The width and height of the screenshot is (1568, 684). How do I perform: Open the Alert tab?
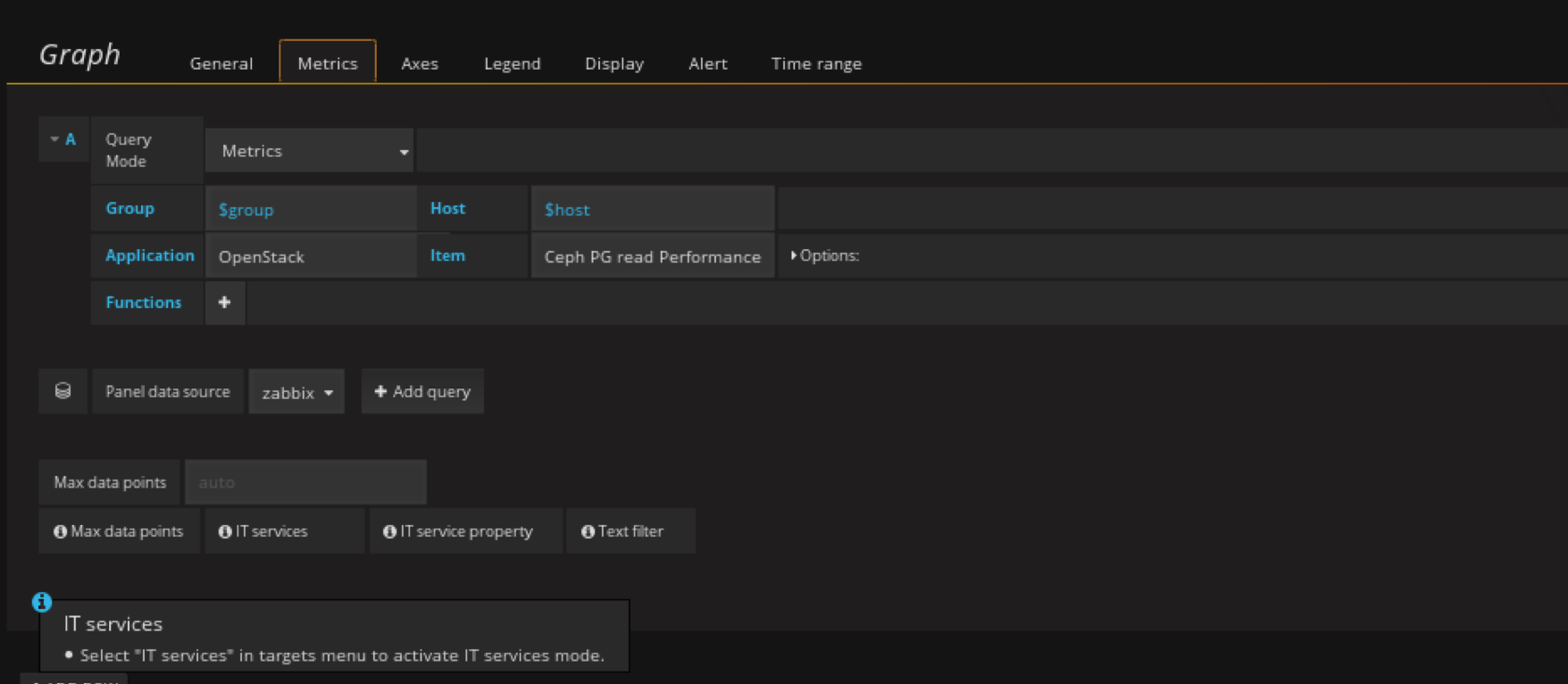707,63
